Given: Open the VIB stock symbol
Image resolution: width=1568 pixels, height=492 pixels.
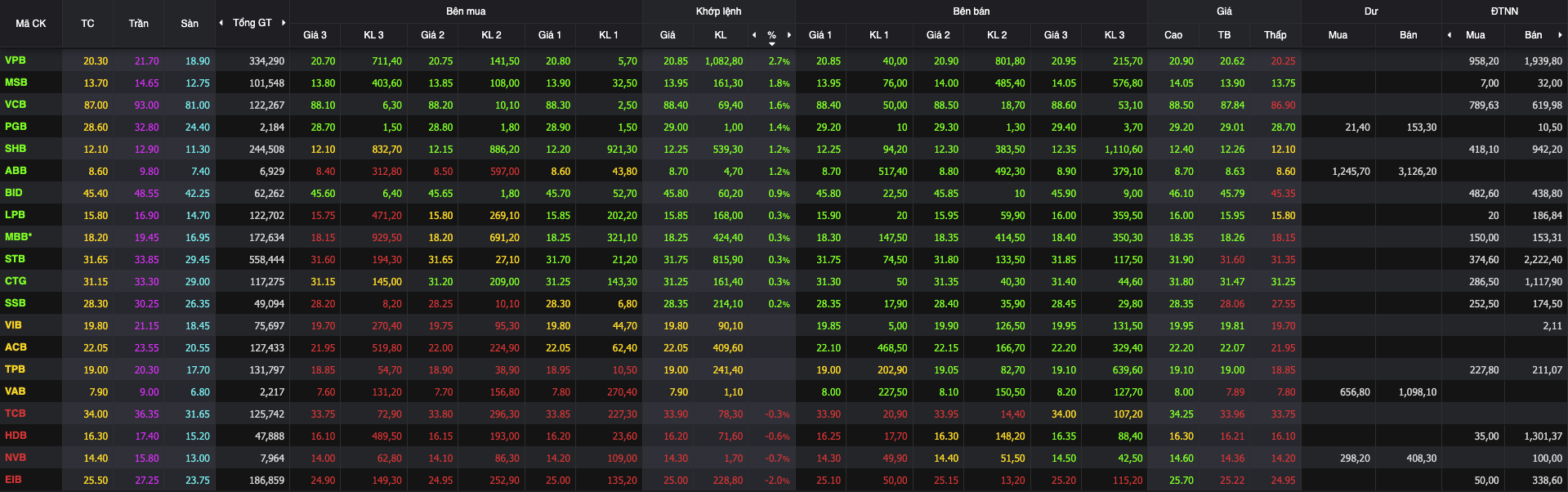Looking at the screenshot, I should coord(14,325).
